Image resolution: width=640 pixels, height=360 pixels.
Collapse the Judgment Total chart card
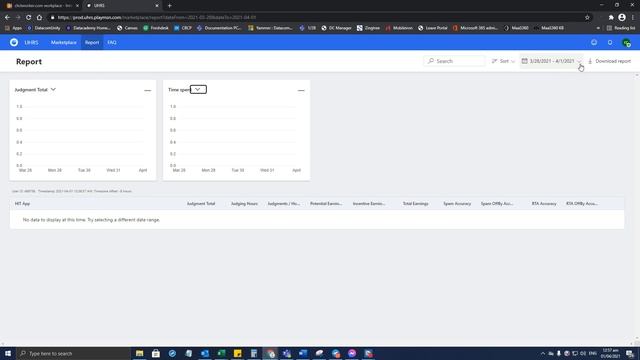pyautogui.click(x=148, y=90)
